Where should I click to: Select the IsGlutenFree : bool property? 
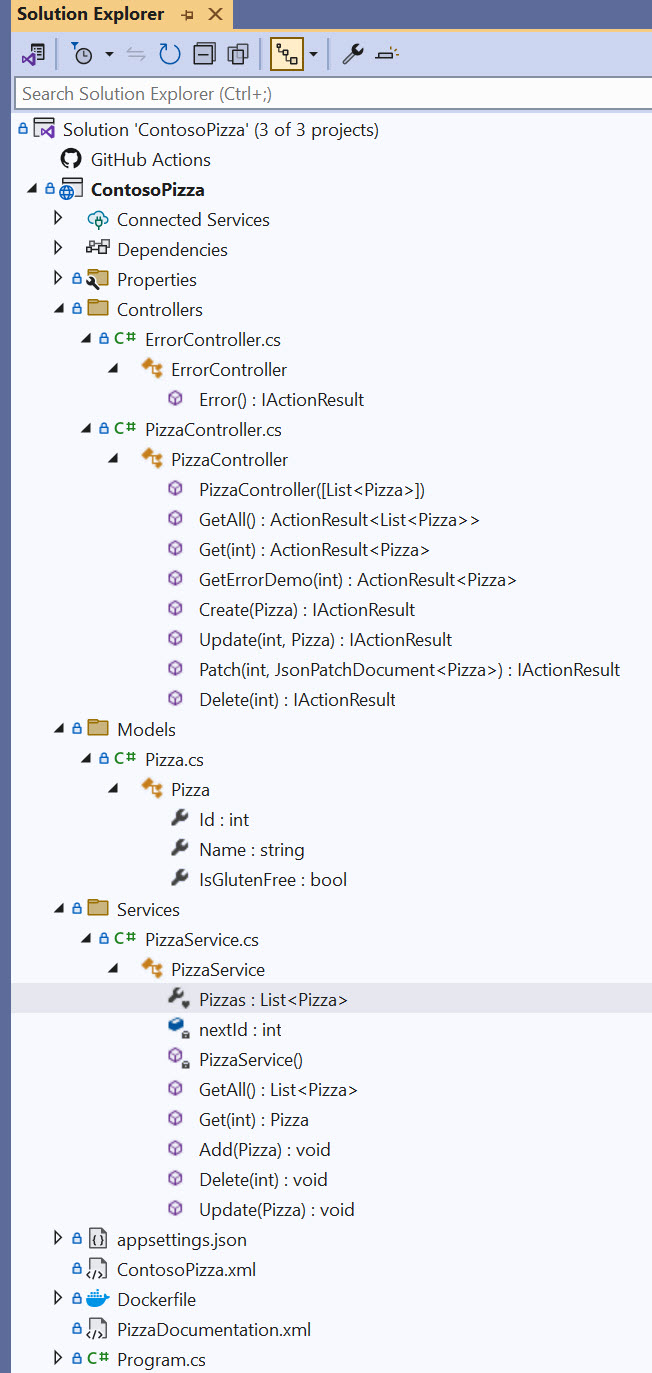(x=273, y=879)
